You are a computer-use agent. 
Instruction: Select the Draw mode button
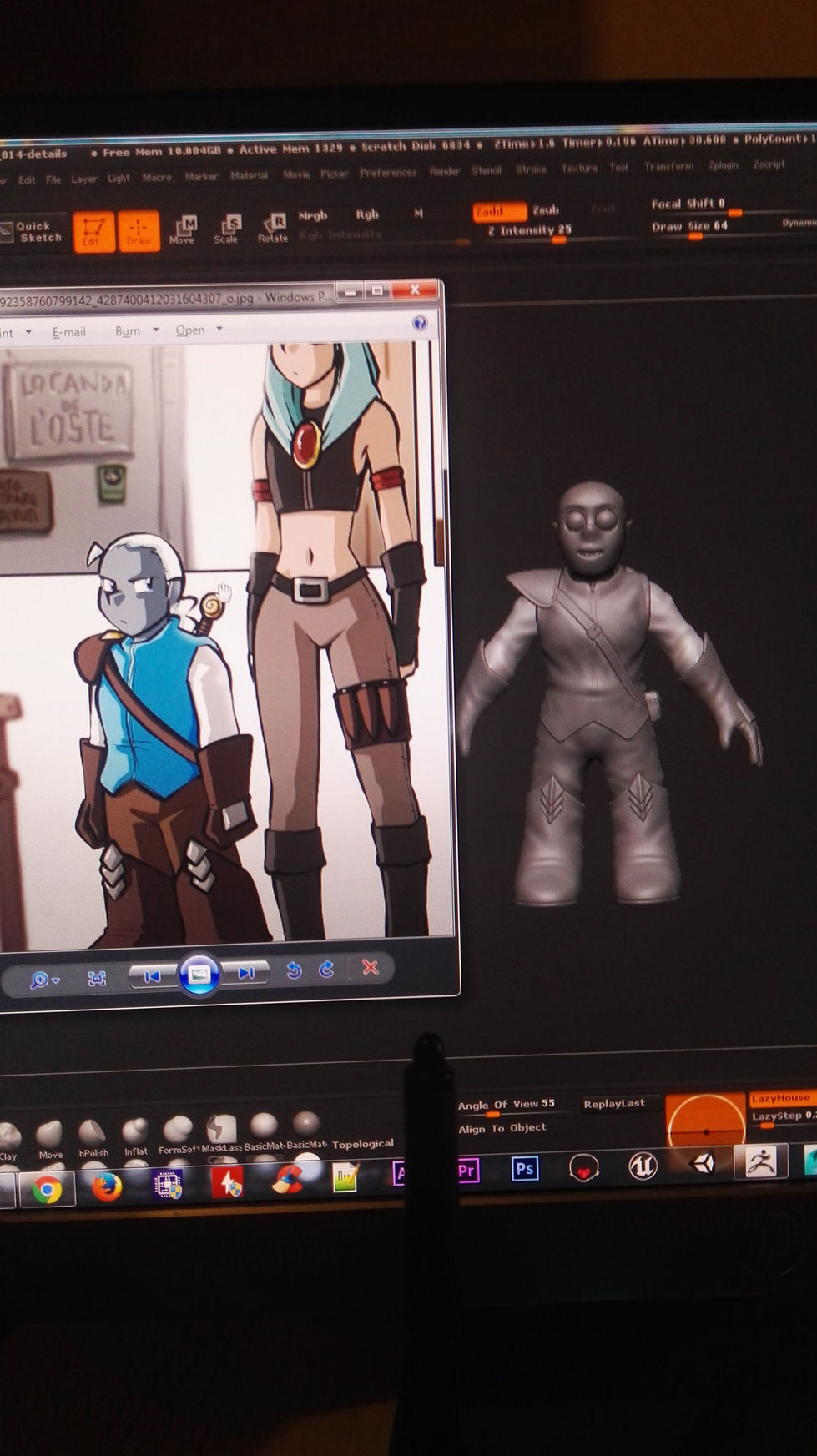(139, 231)
